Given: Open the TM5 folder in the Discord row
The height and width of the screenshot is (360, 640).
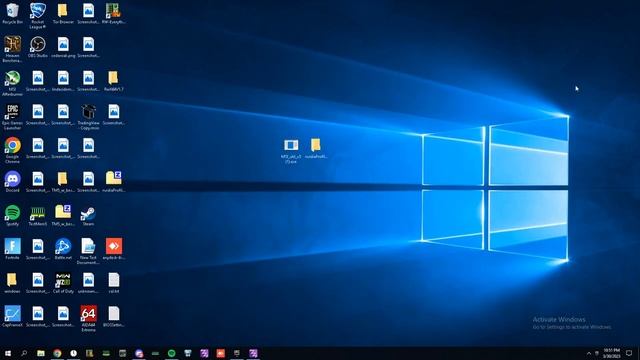Looking at the screenshot, I should pyautogui.click(x=63, y=182).
